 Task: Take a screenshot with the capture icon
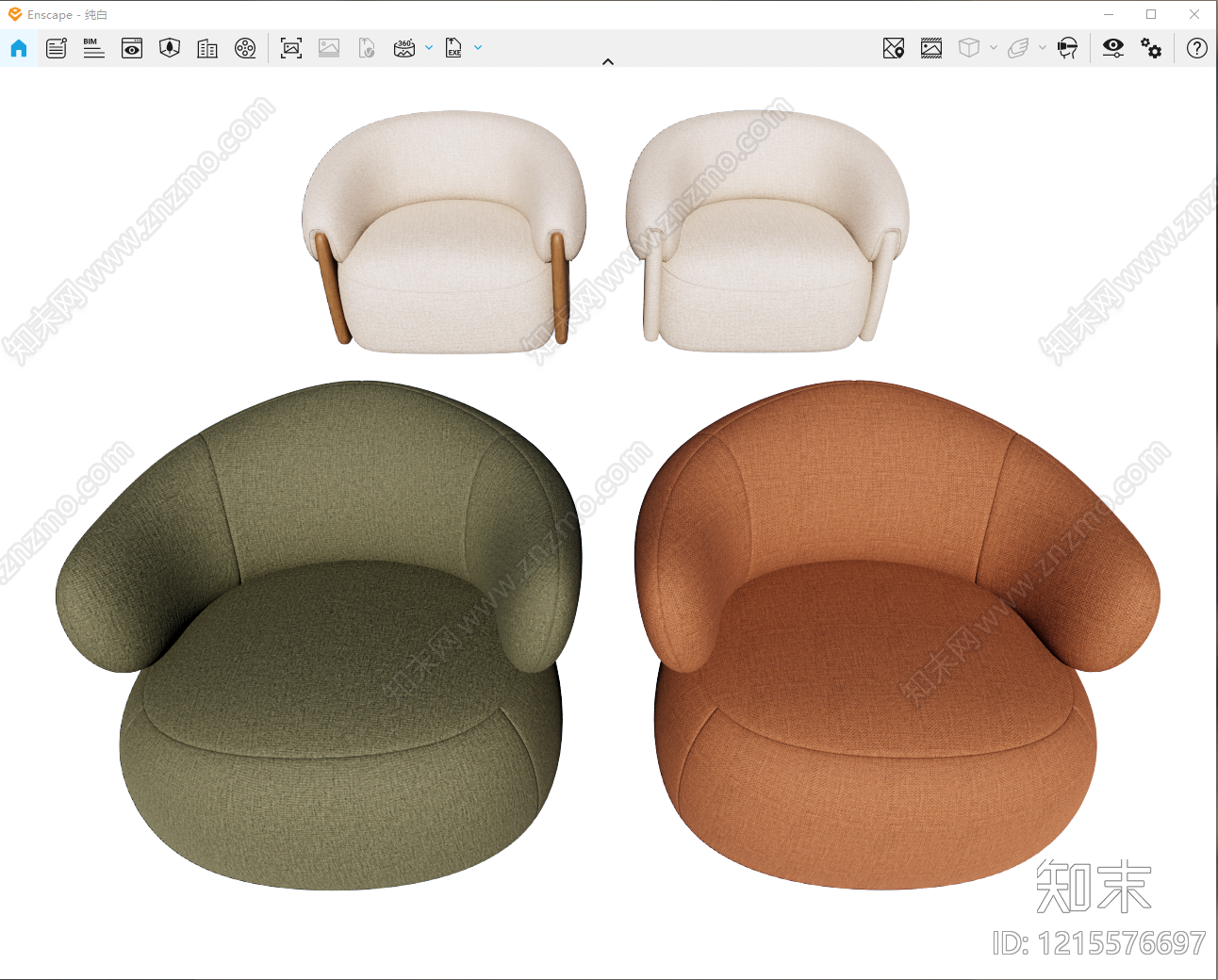[x=291, y=48]
